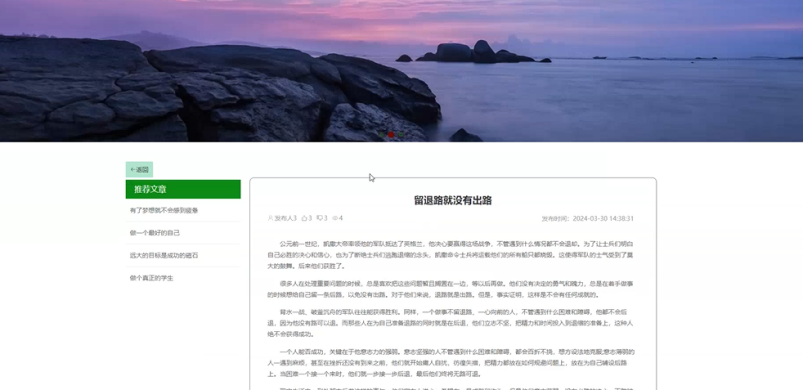
Task: Click the seaside banner image
Action: click(402, 71)
